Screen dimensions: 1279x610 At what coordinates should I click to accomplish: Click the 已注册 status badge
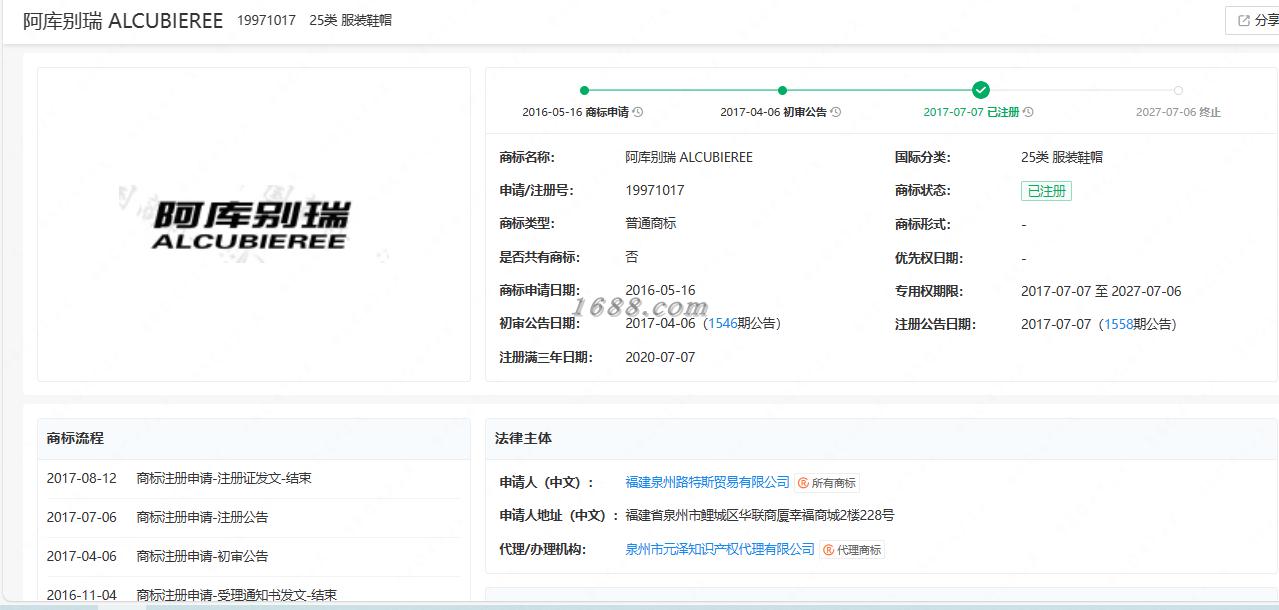coord(1046,191)
